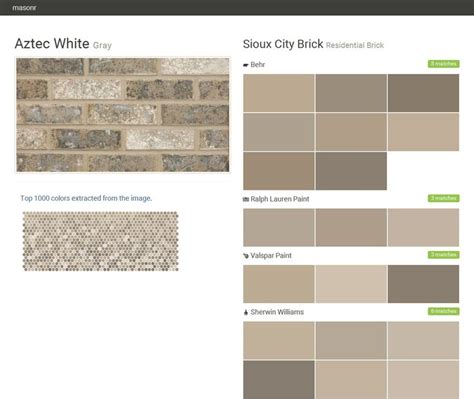Open the Ralph Lauren Paint heading
Image resolution: width=474 pixels, height=399 pixels.
(280, 199)
